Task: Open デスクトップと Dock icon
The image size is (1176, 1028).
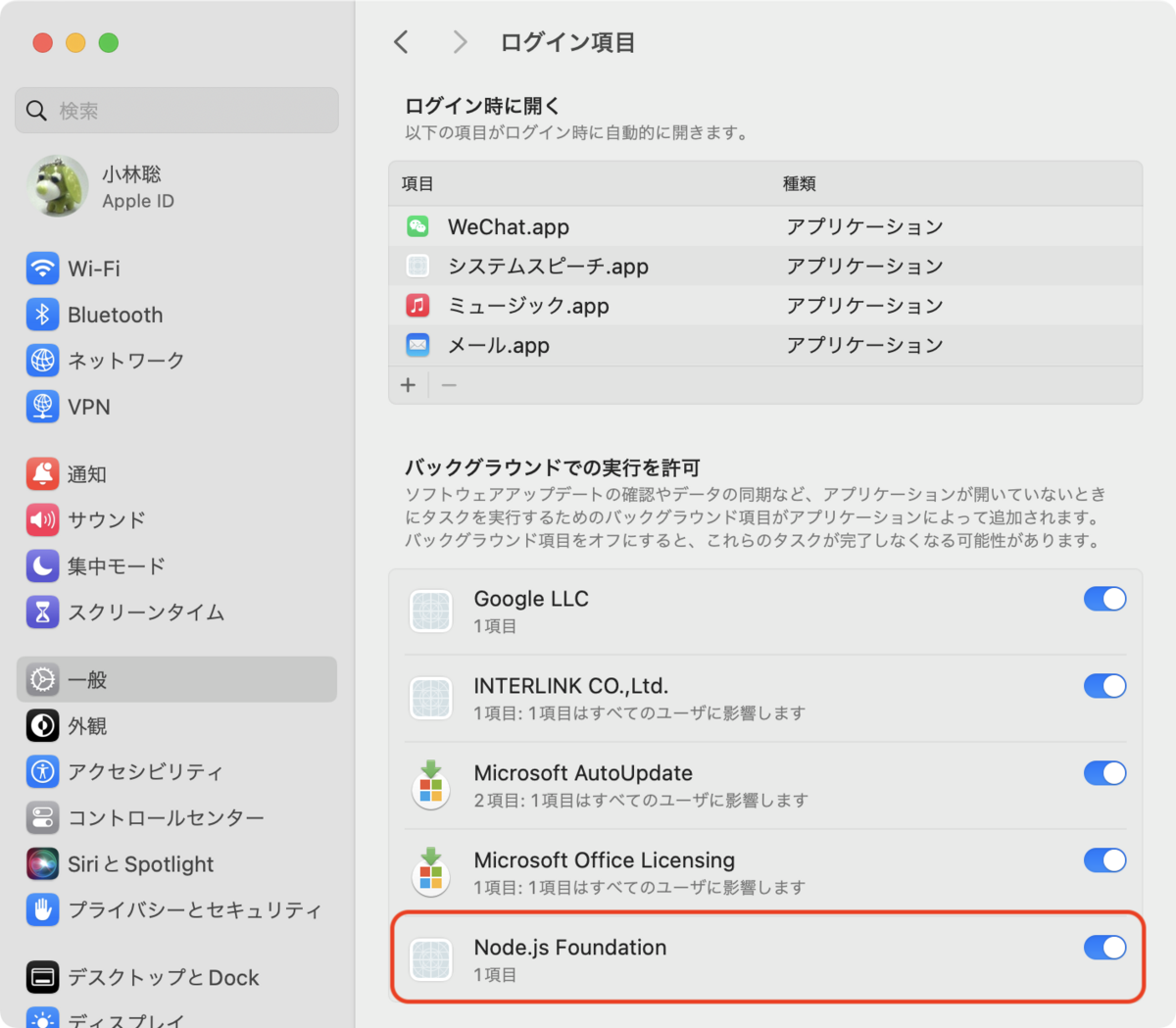Action: point(42,978)
